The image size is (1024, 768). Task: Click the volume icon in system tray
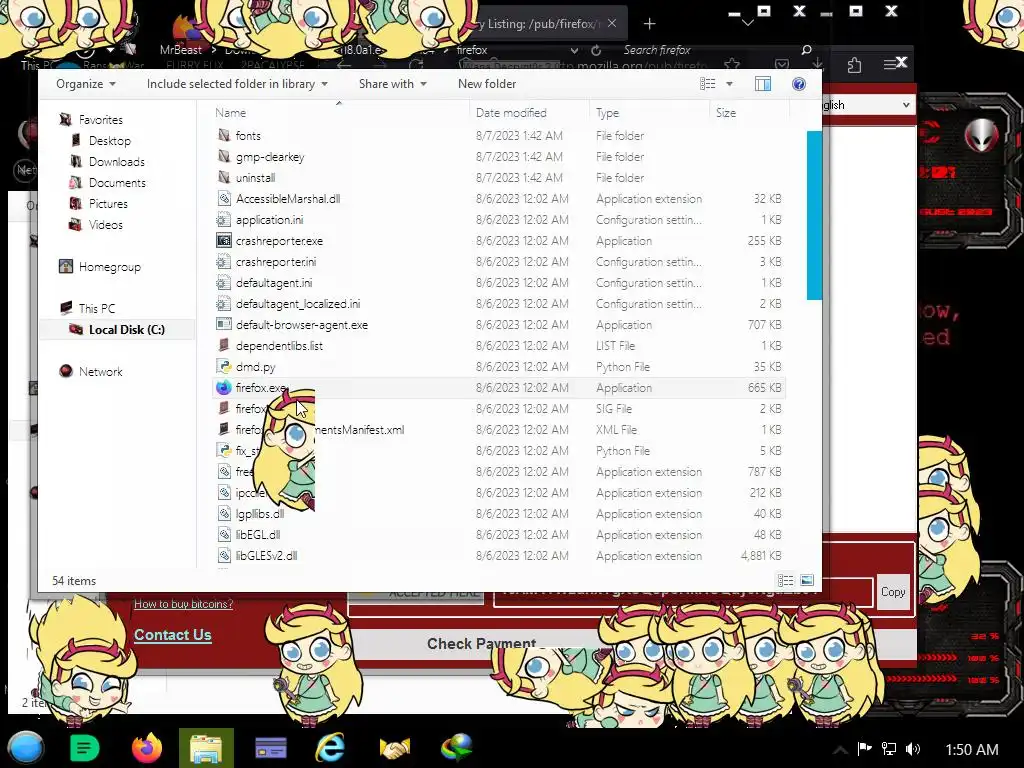913,749
